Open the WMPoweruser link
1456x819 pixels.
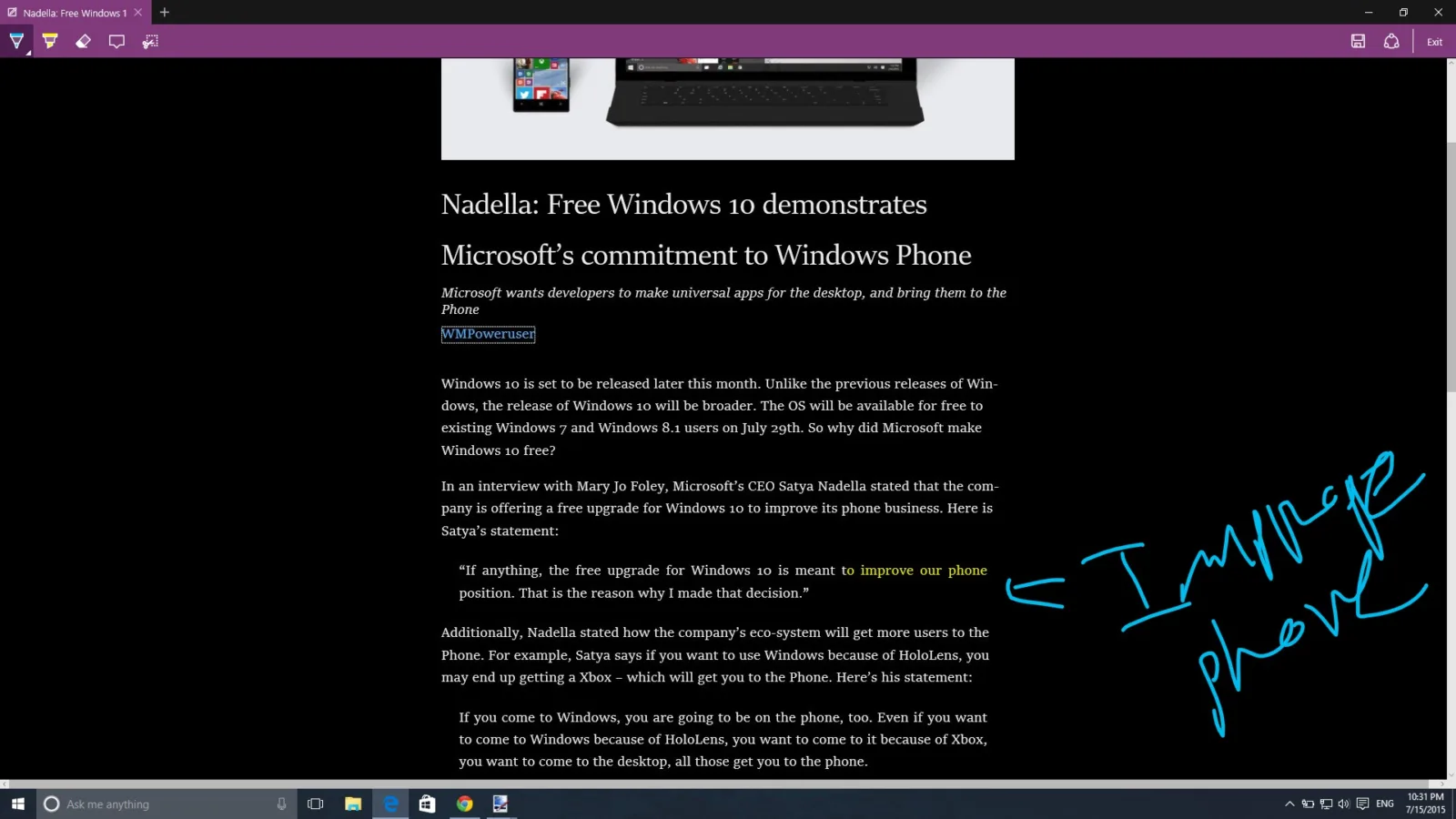(488, 334)
